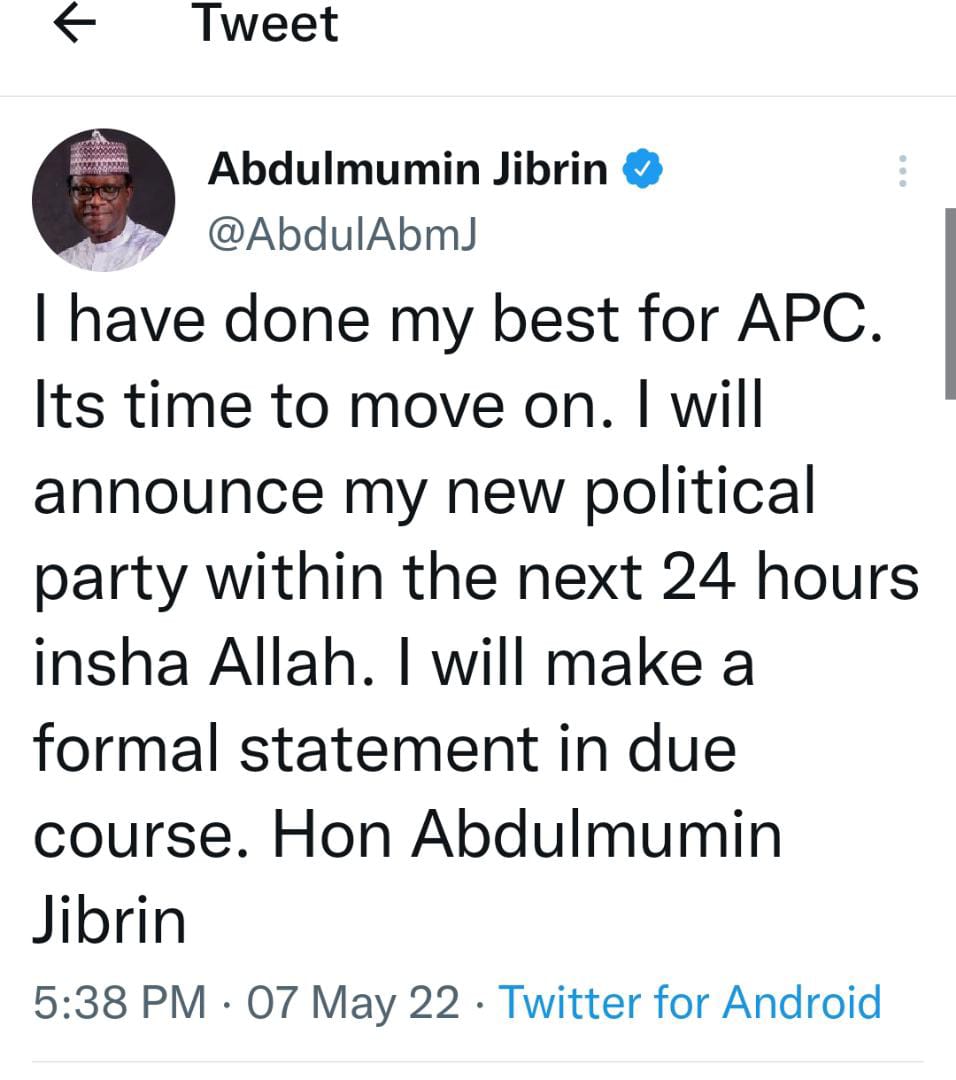Image resolution: width=956 pixels, height=1080 pixels.
Task: Open Abdulmumin Jibrin's profile picture
Action: click(x=103, y=200)
